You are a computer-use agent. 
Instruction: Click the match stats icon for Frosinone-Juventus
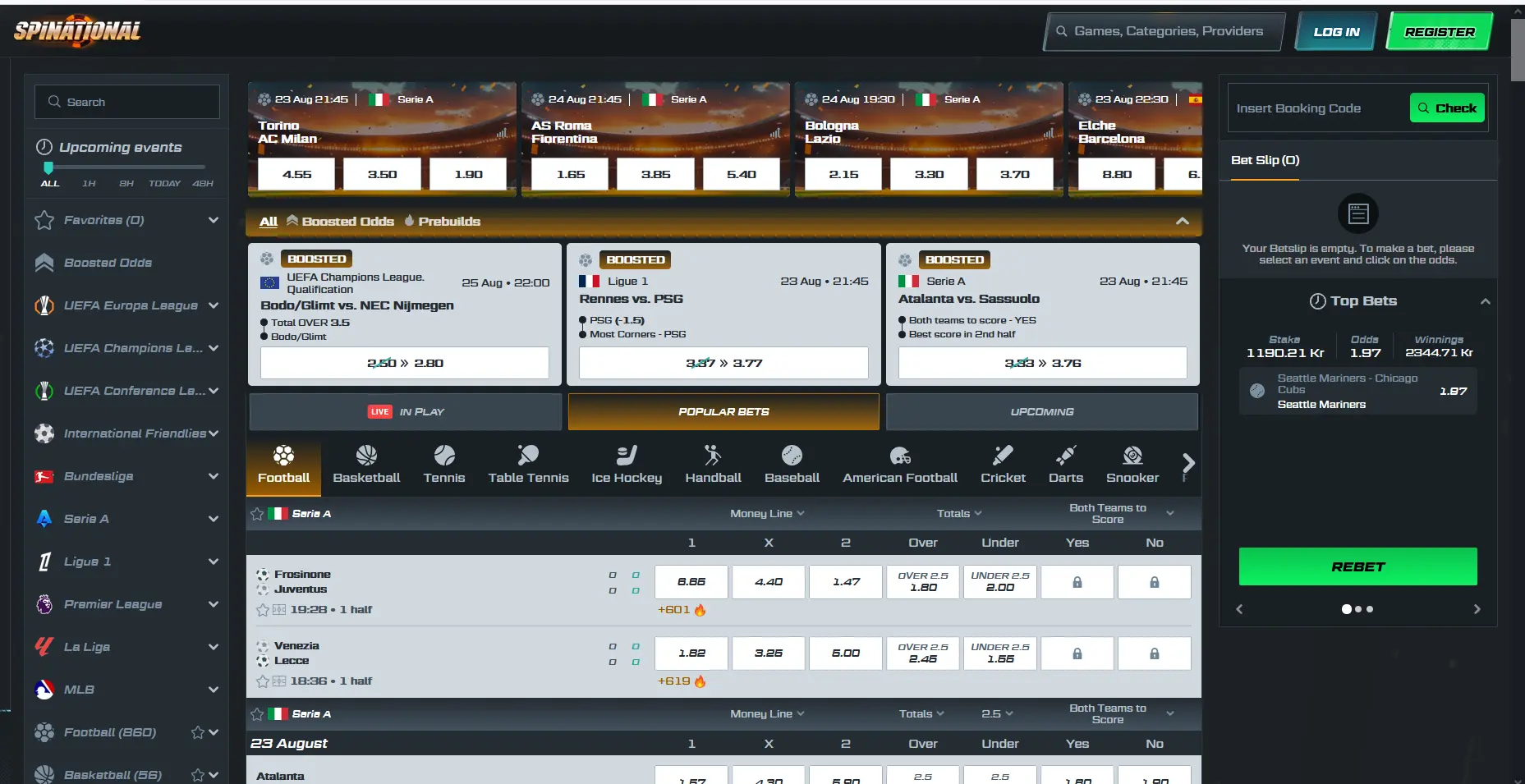(279, 610)
